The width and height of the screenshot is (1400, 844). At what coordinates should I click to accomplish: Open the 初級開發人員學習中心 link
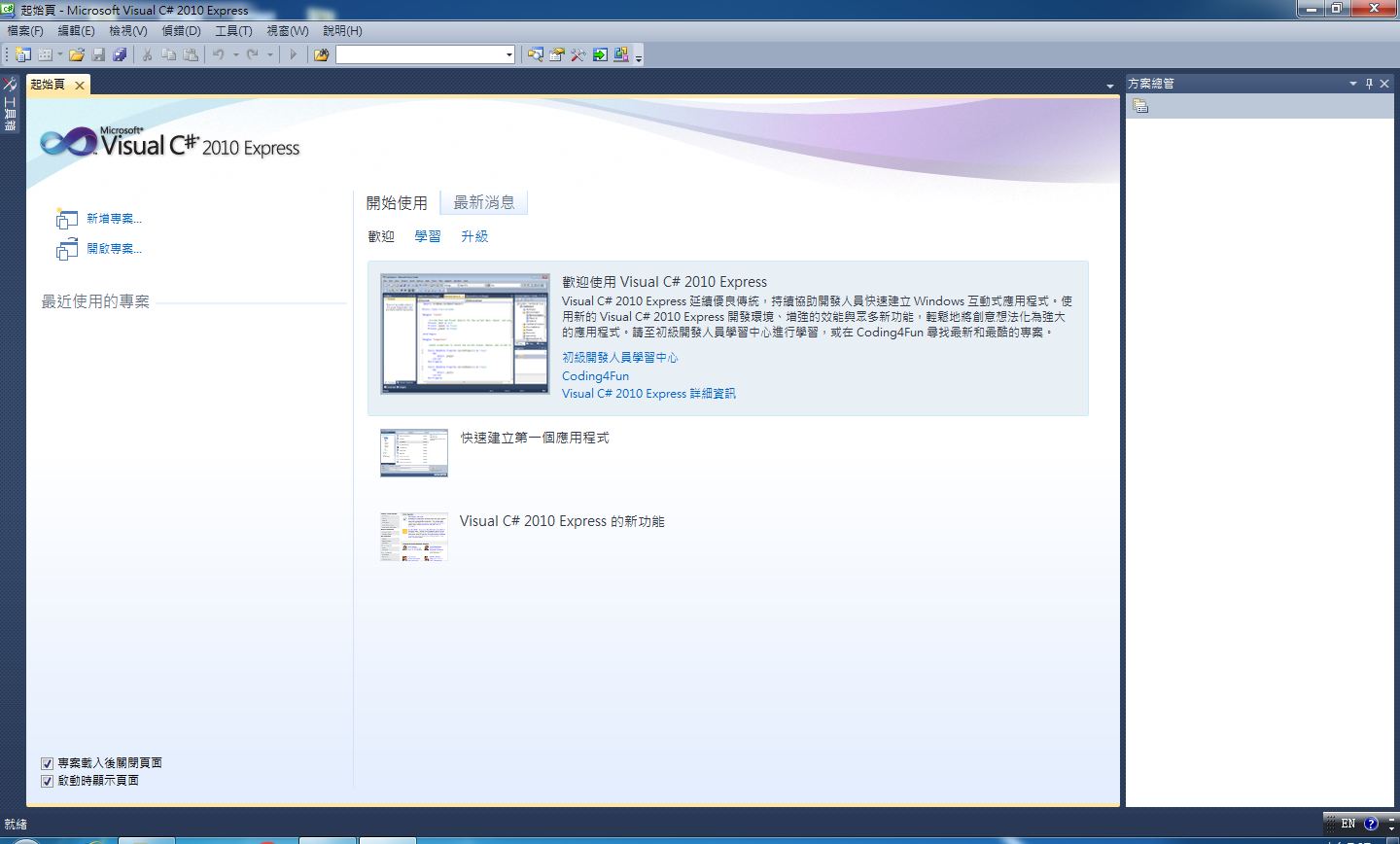point(620,358)
